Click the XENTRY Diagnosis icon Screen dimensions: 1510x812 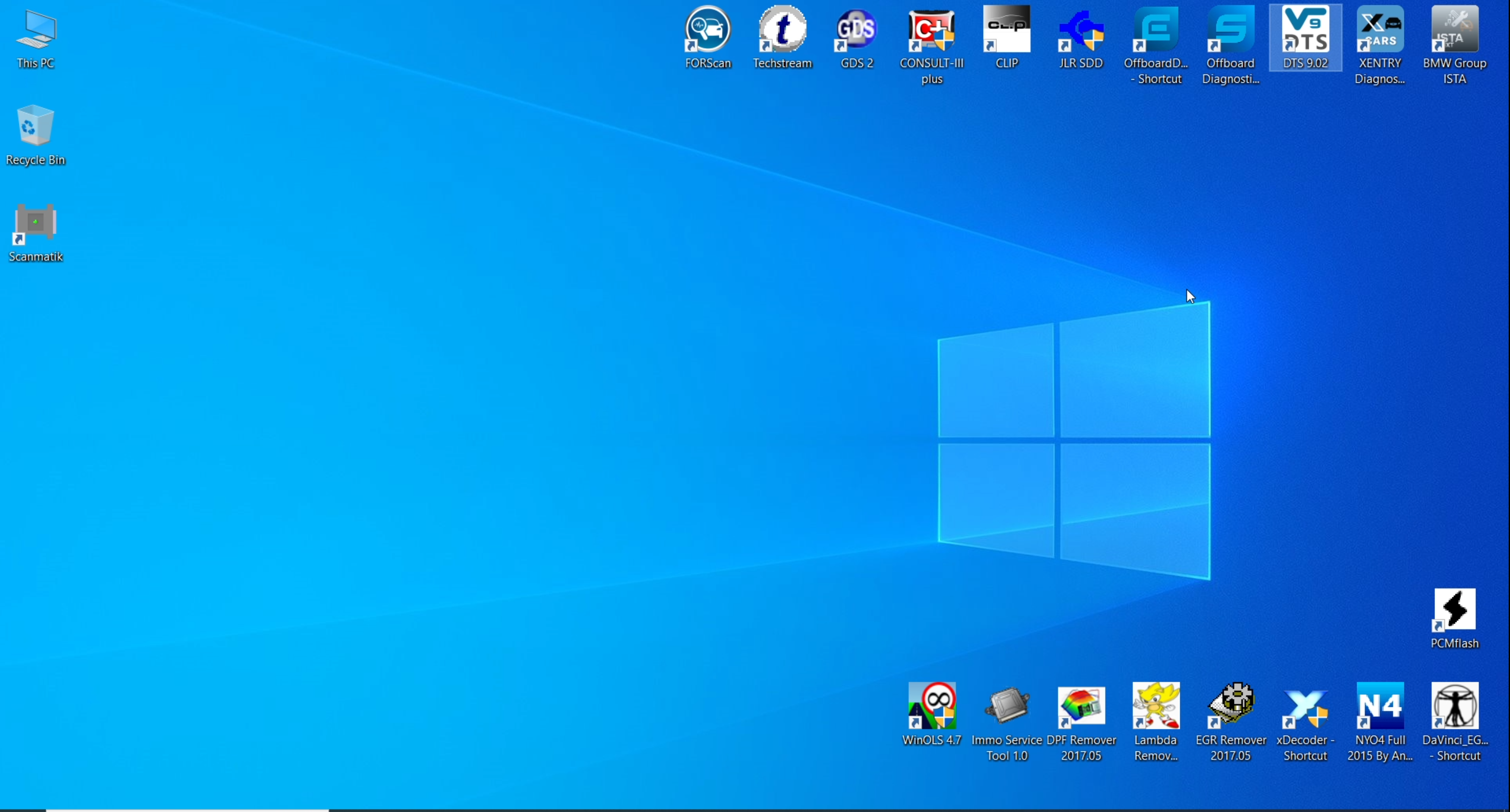[x=1380, y=29]
